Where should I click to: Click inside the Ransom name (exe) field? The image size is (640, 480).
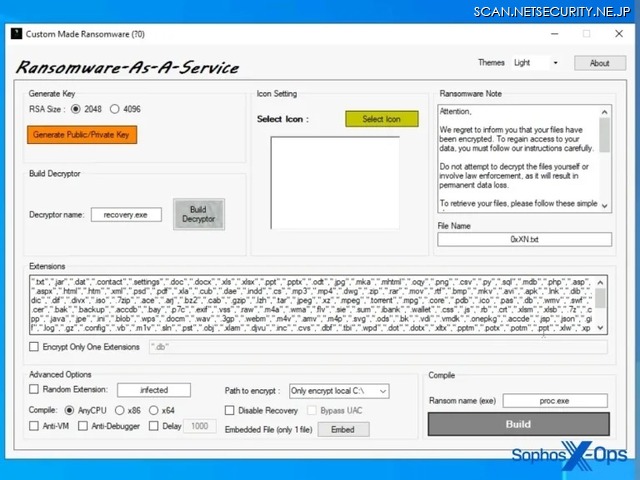pos(555,400)
